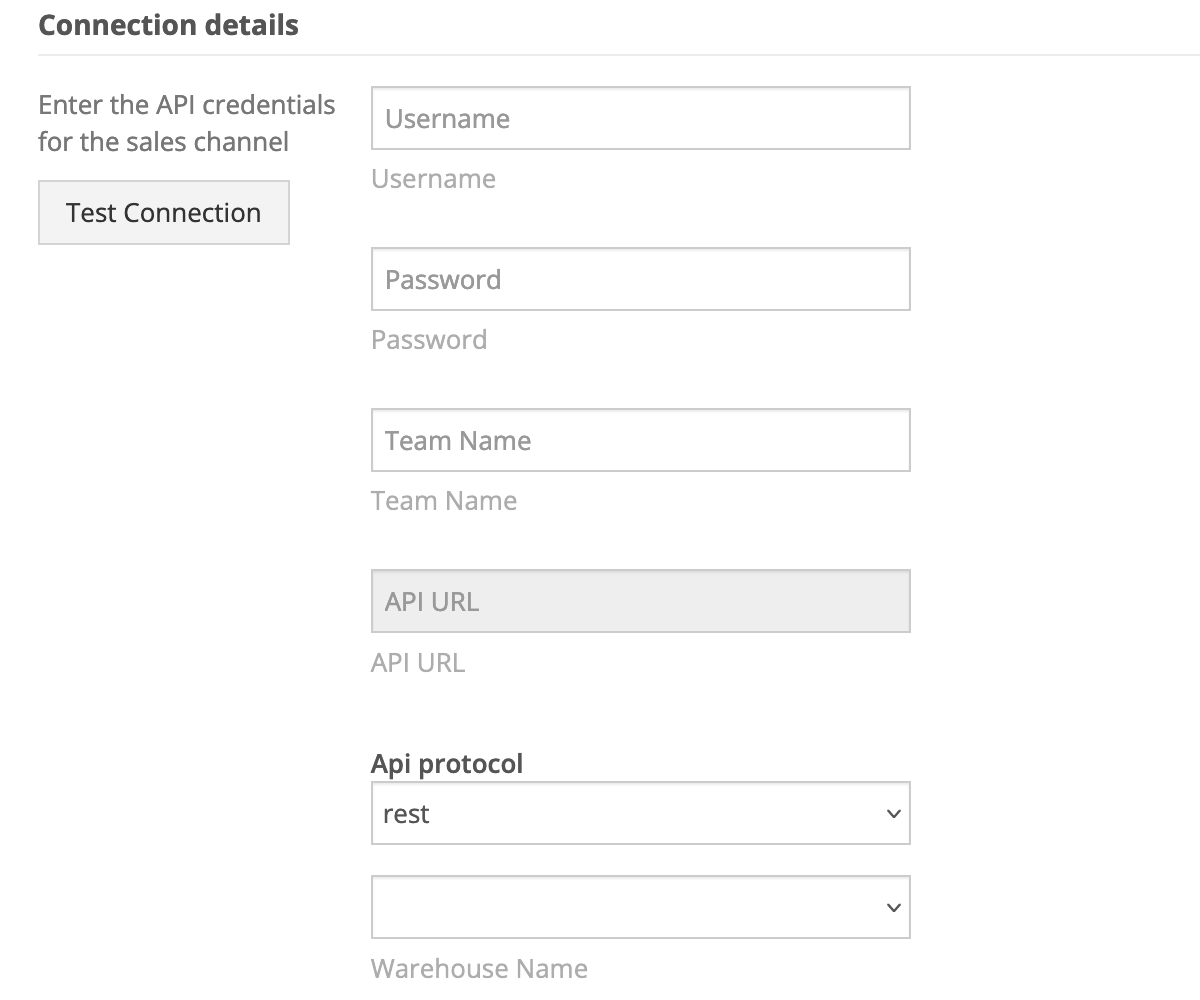This screenshot has width=1200, height=1000.
Task: Select the Team Name input field
Action: pyautogui.click(x=640, y=441)
